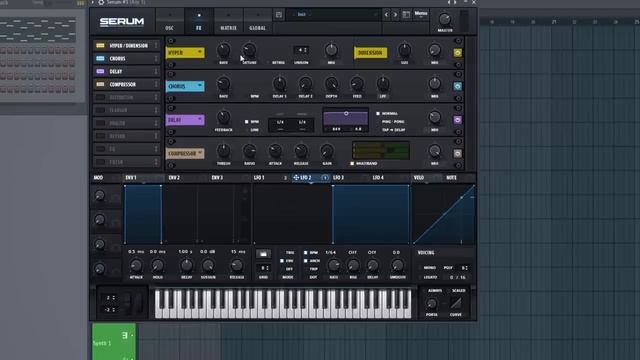
Task: Adjust the LFO Grid size stepper
Action: click(264, 268)
